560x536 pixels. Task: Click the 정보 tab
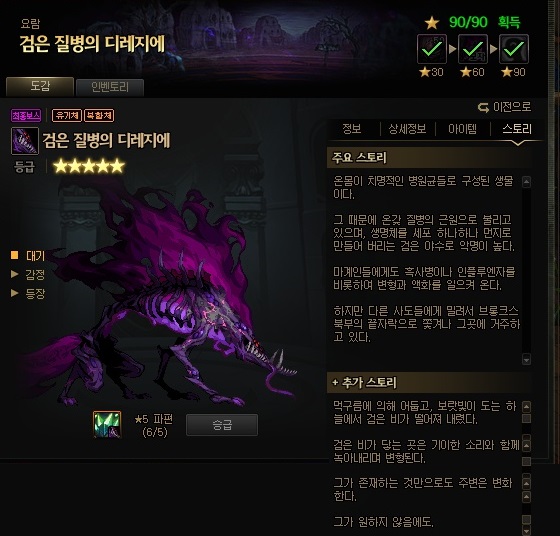pos(352,129)
